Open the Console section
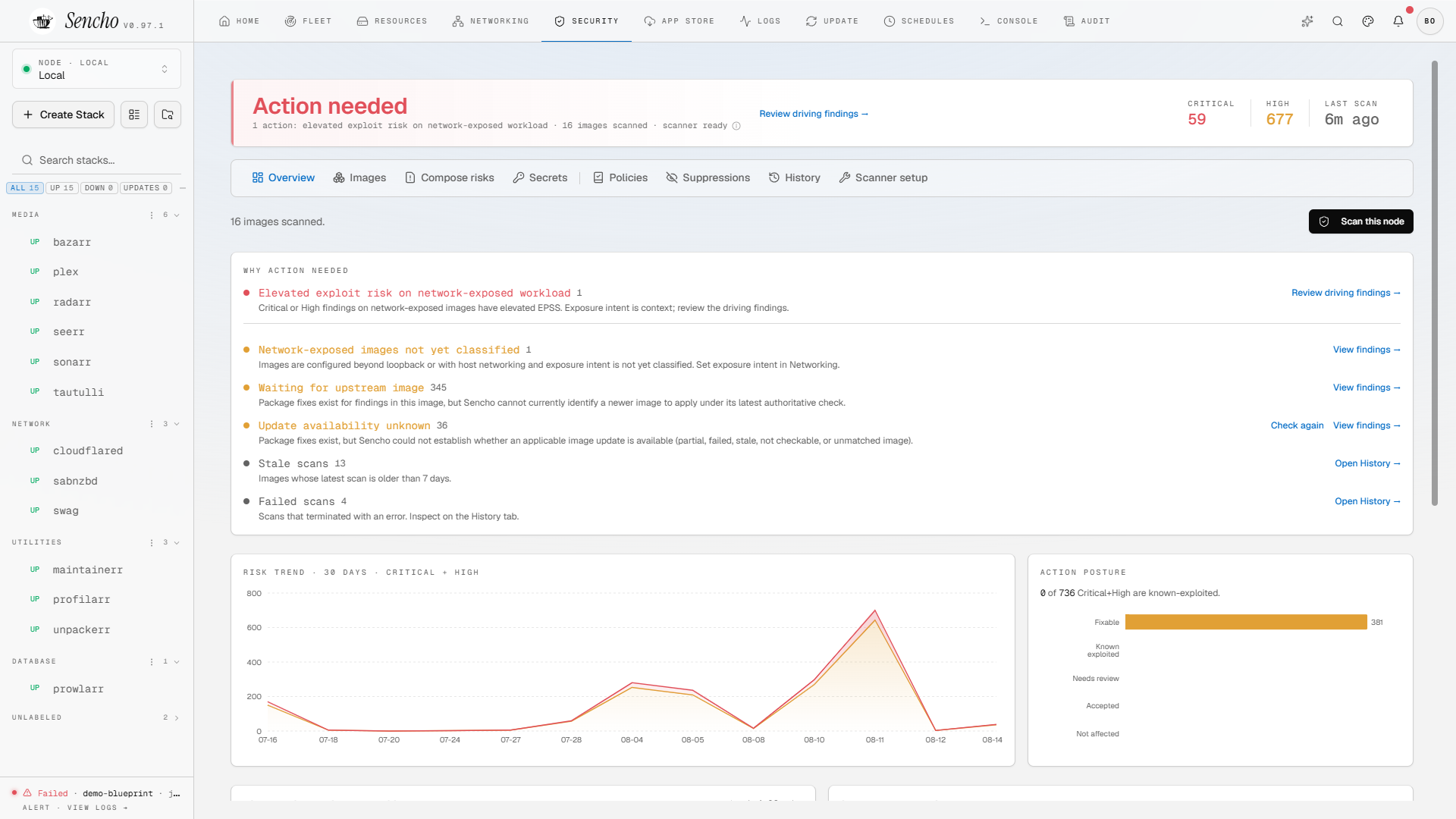 pos(1009,21)
